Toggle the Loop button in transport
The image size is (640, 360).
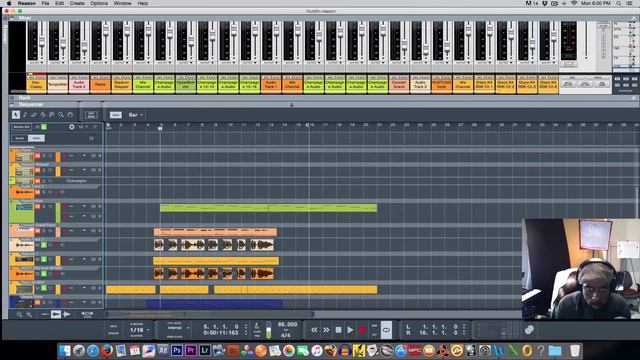tap(386, 330)
